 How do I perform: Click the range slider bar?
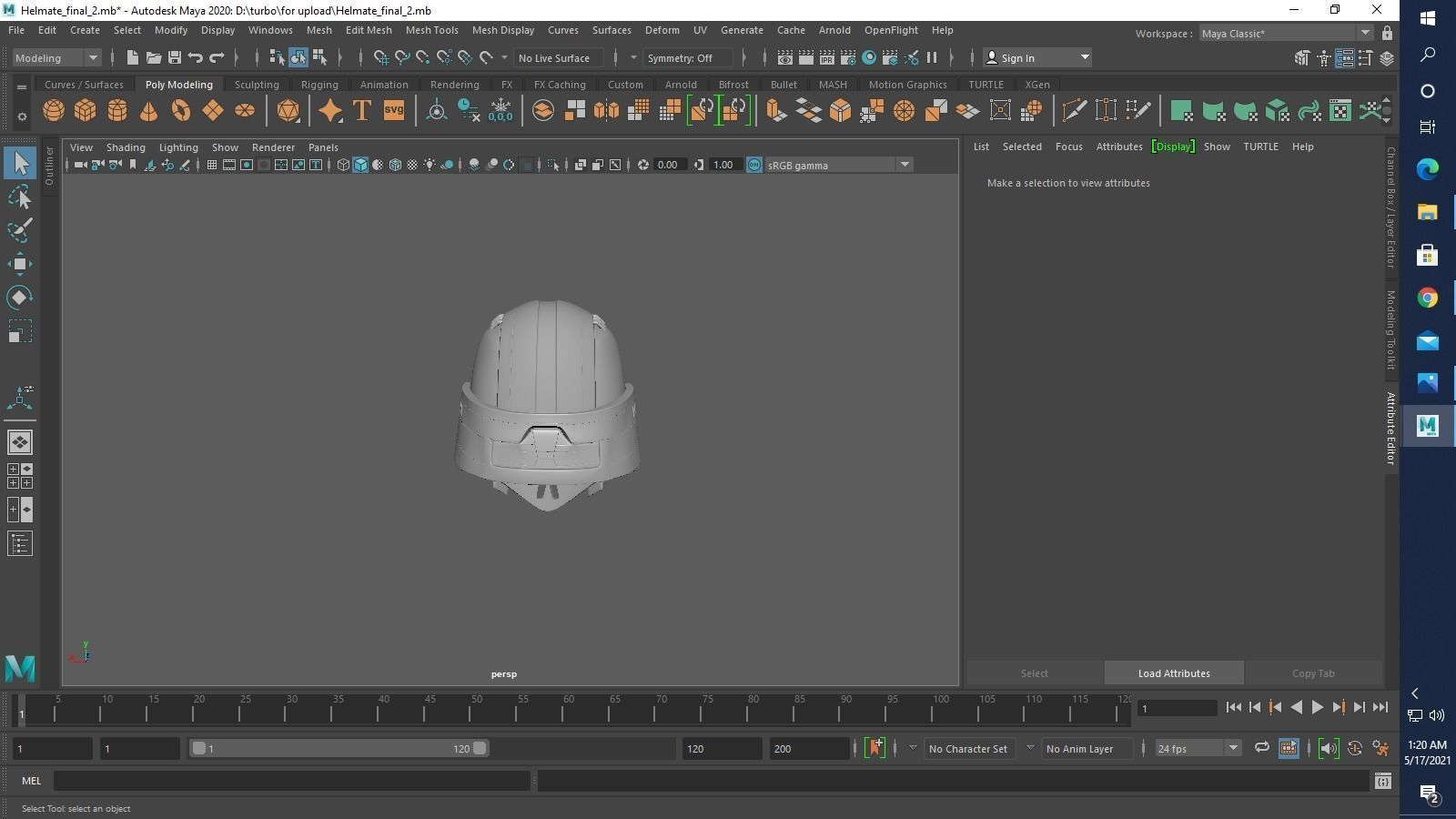pos(339,748)
